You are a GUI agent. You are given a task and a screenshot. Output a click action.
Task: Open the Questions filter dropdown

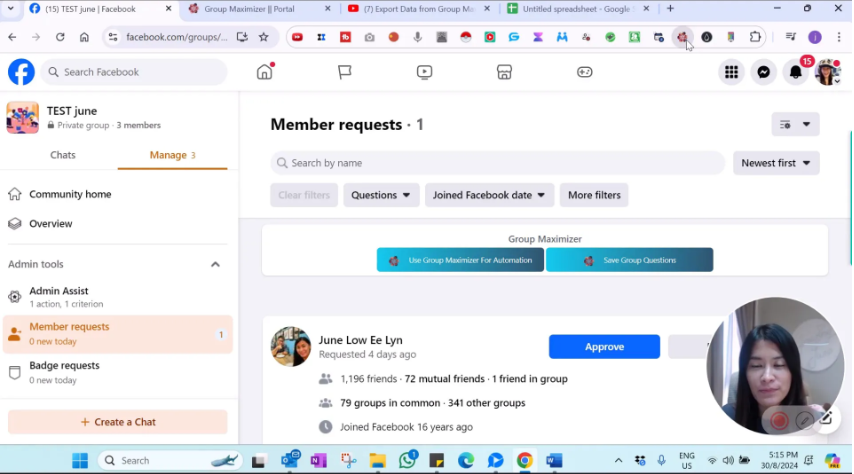coord(381,195)
